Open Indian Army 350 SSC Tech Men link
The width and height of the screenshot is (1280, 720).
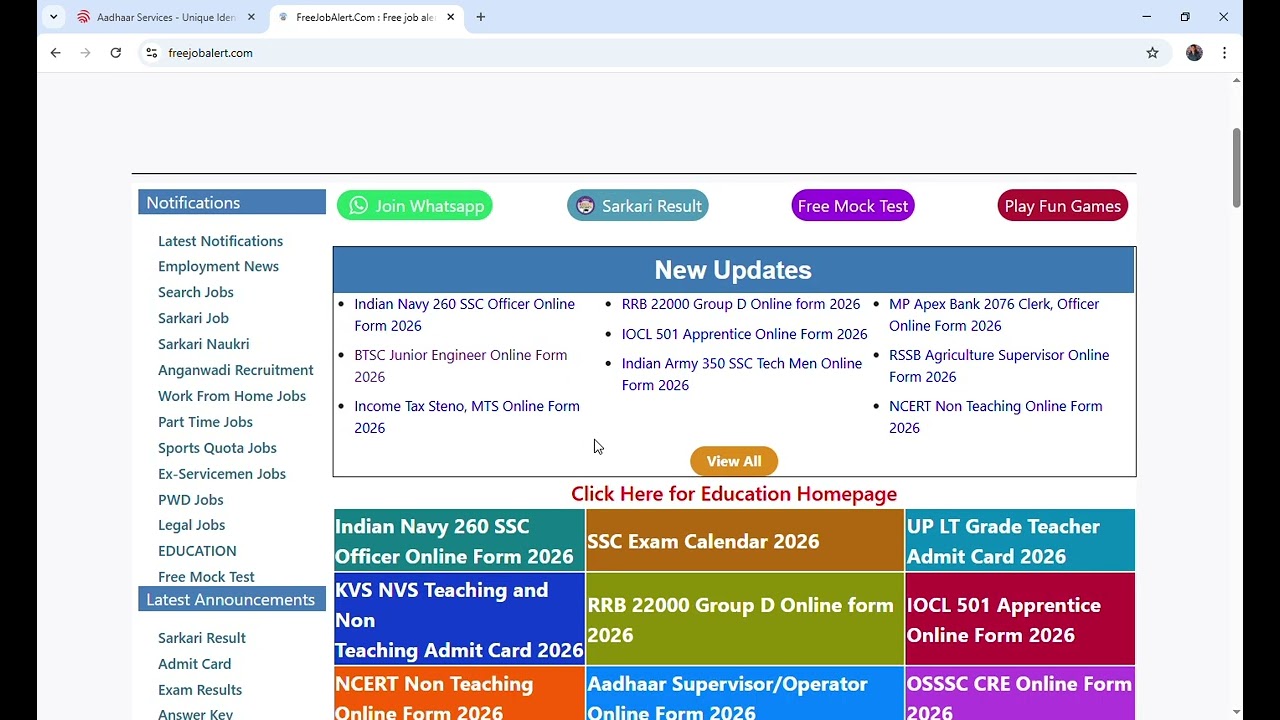pos(742,374)
